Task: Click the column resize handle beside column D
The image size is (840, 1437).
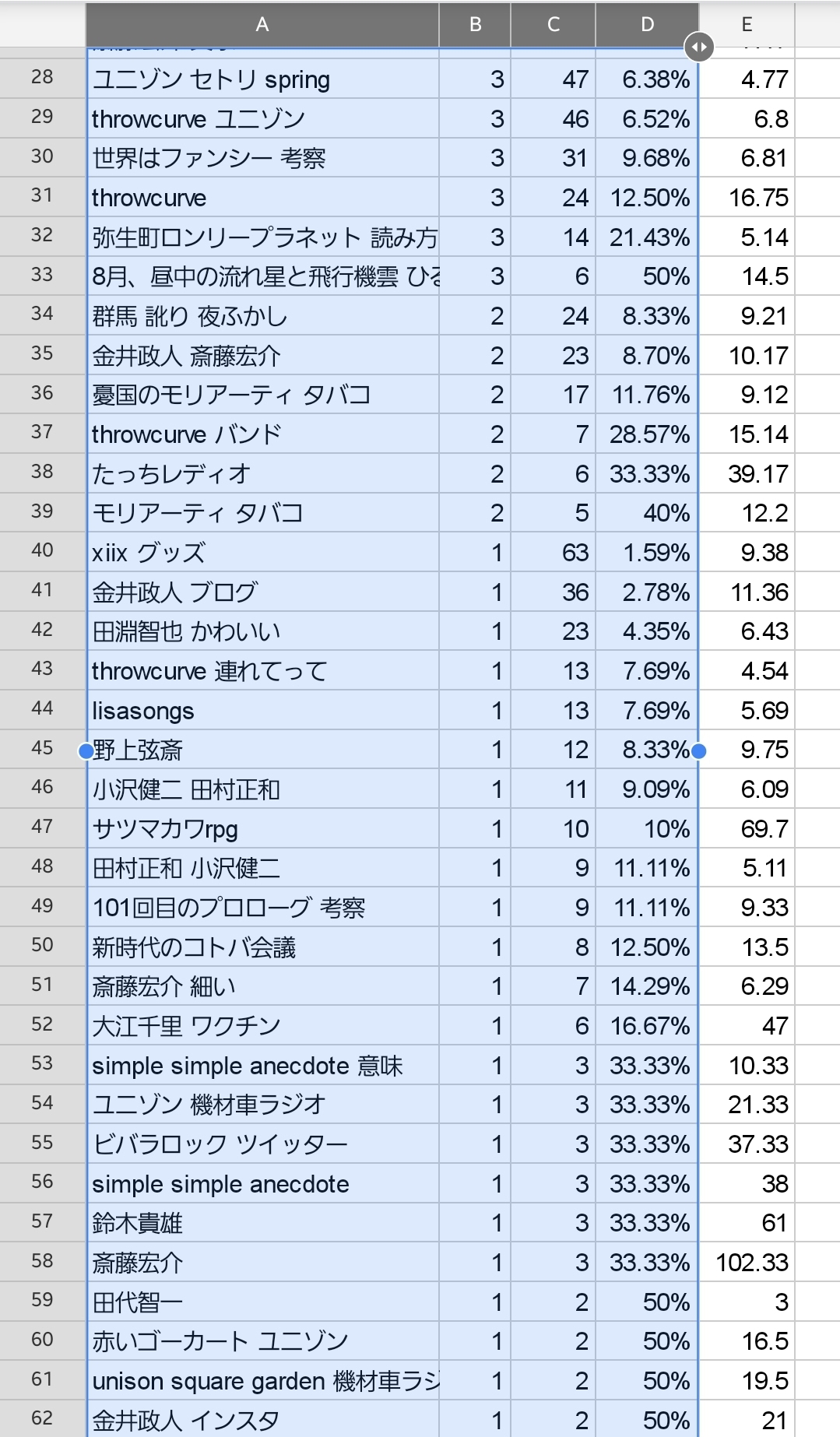Action: click(x=699, y=47)
